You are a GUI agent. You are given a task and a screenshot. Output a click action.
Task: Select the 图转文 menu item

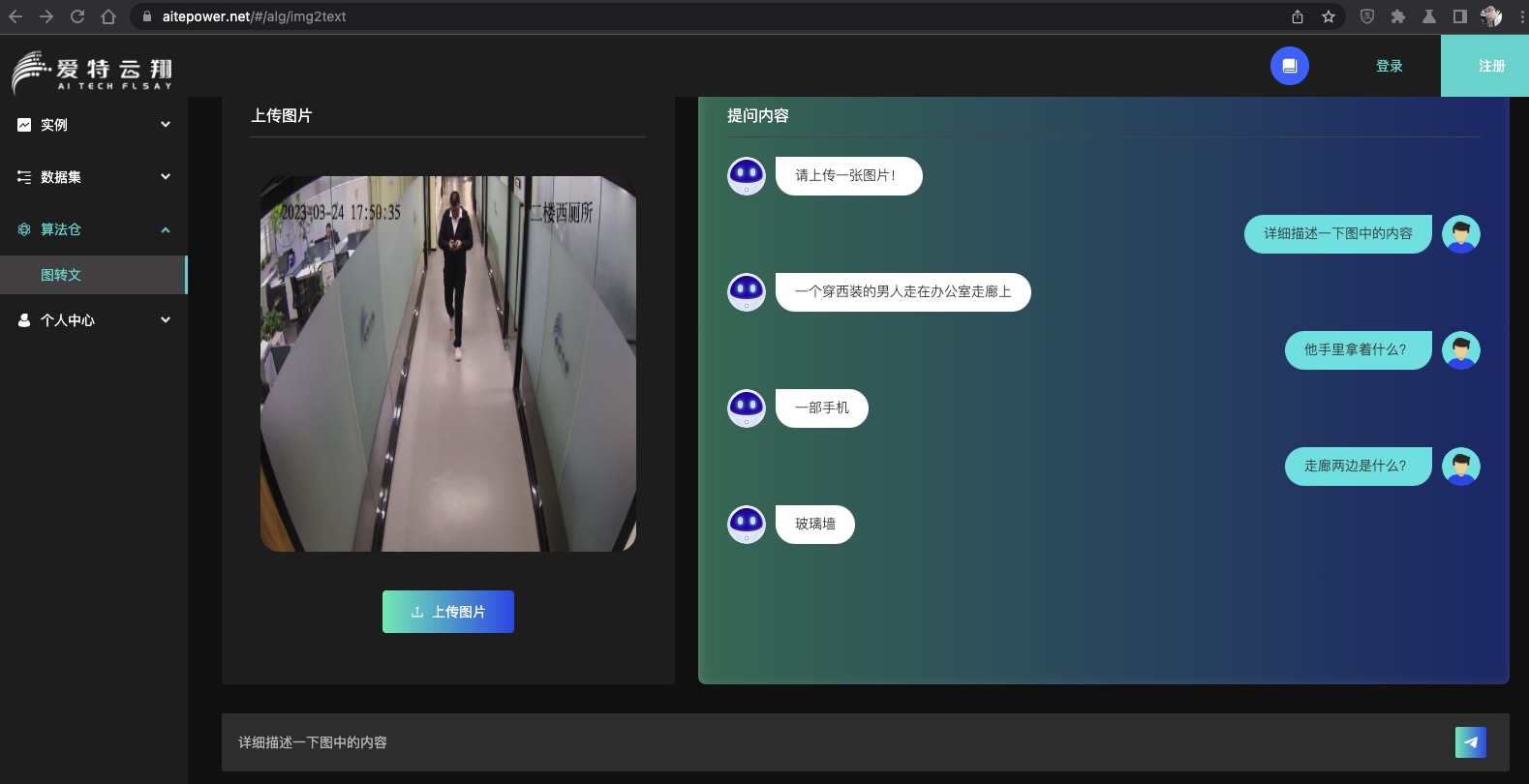93,275
